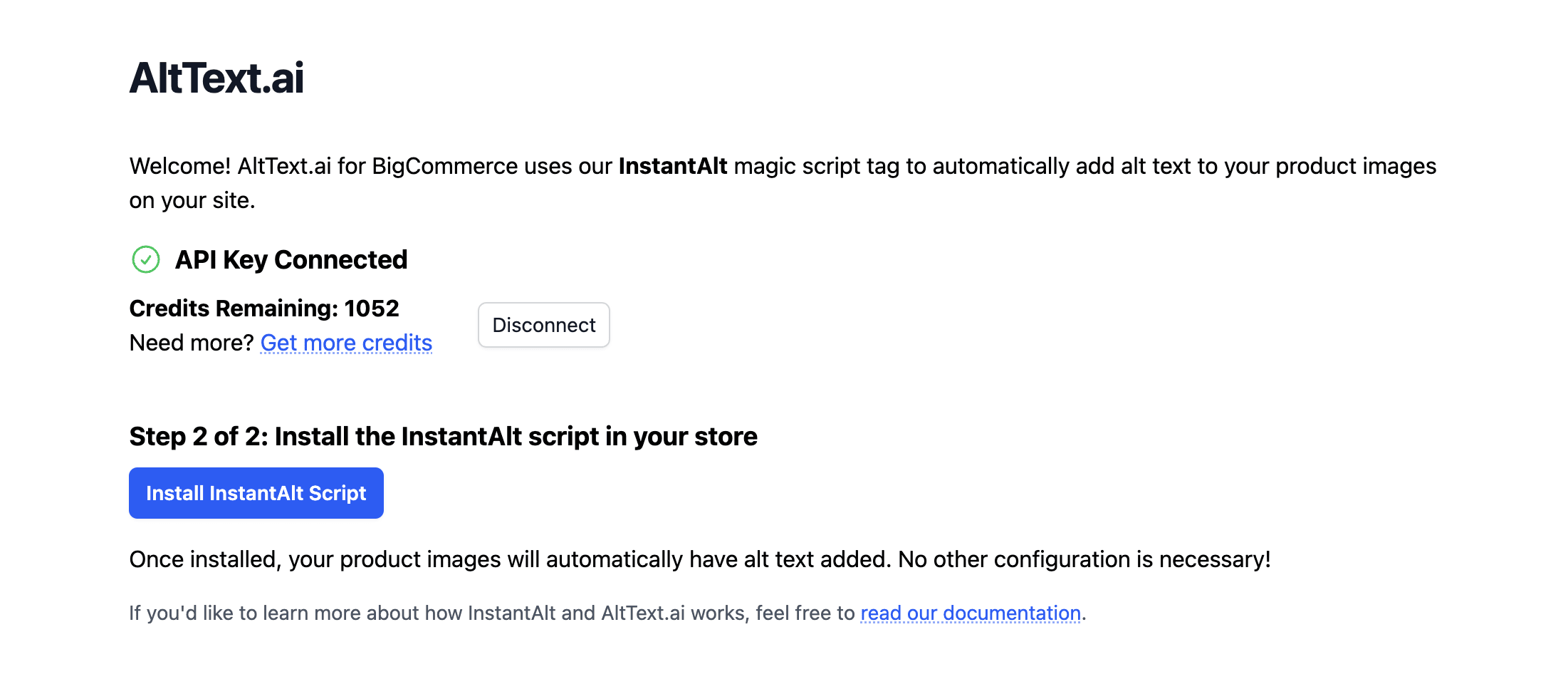Click the AltText.ai page title
Screen dimensions: 1568x684
[216, 78]
